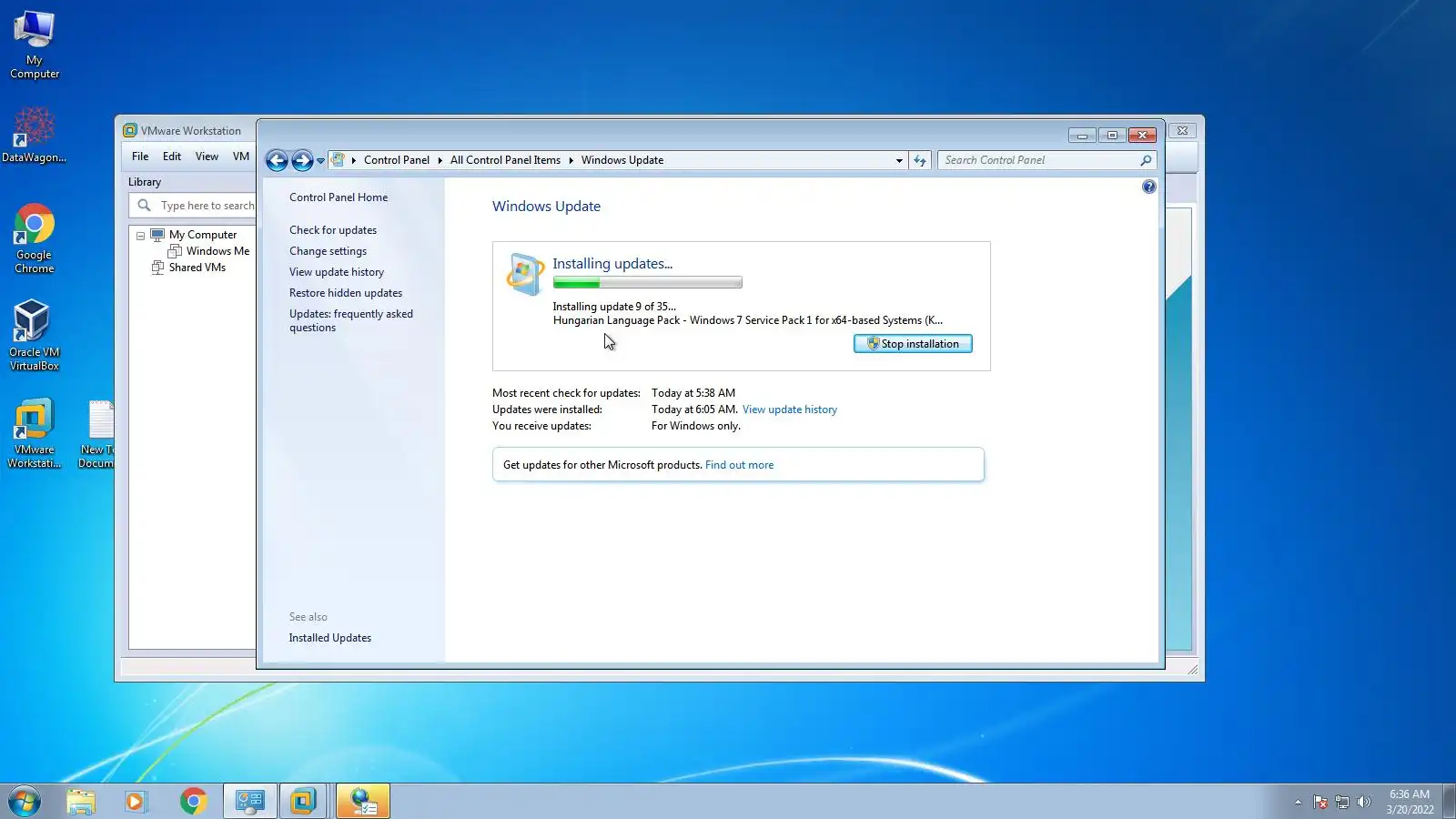Select Windows Me virtual machine in library
This screenshot has height=819, width=1456.
(217, 251)
